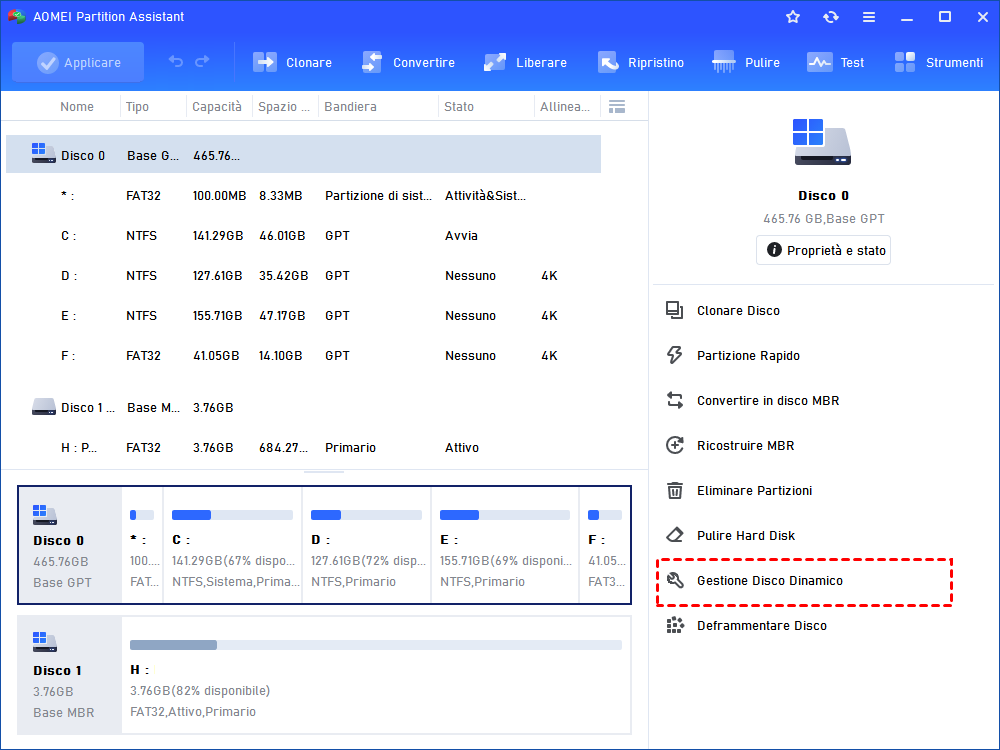This screenshot has width=1000, height=750.
Task: Click Clonare Disco in side panel
Action: [x=738, y=311]
